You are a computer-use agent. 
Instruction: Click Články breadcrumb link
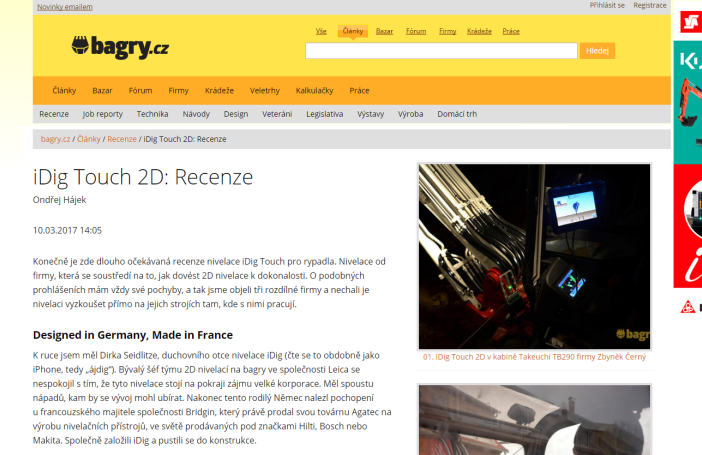(x=89, y=139)
